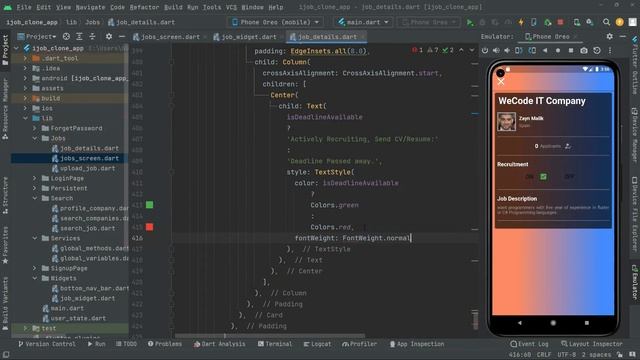Stop the running app with red square
Image resolution: width=640 pixels, height=360 pixels.
point(560,22)
